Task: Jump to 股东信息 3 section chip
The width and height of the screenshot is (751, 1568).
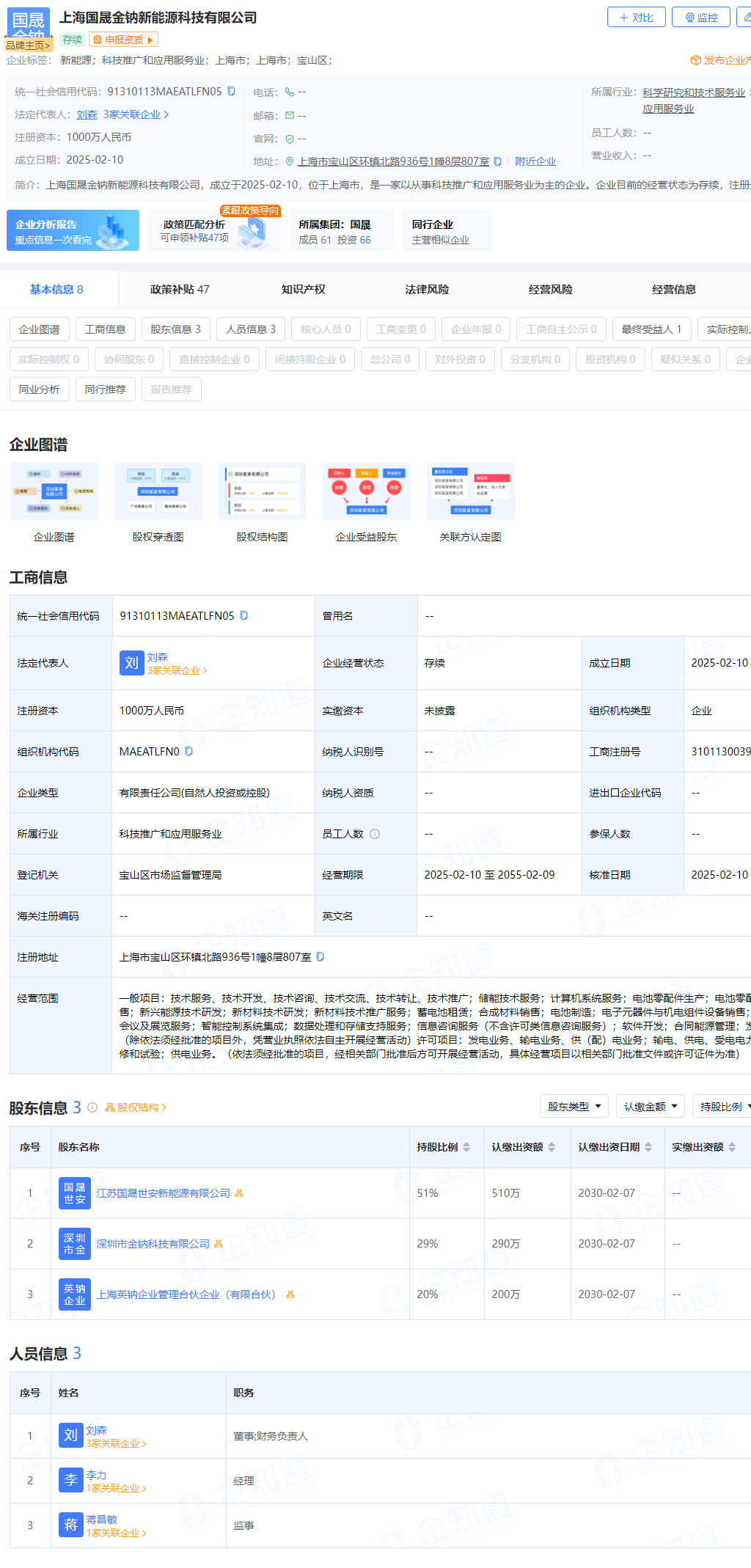Action: point(175,329)
